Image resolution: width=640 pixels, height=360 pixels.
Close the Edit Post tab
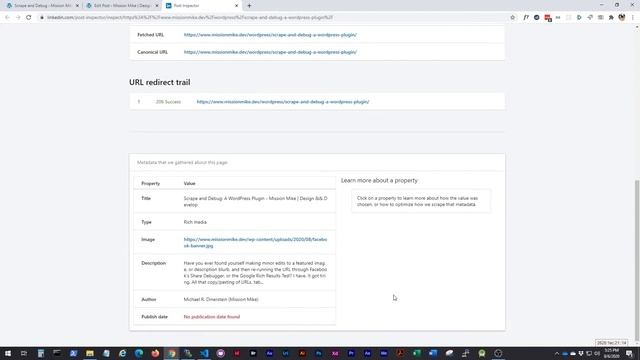157,6
